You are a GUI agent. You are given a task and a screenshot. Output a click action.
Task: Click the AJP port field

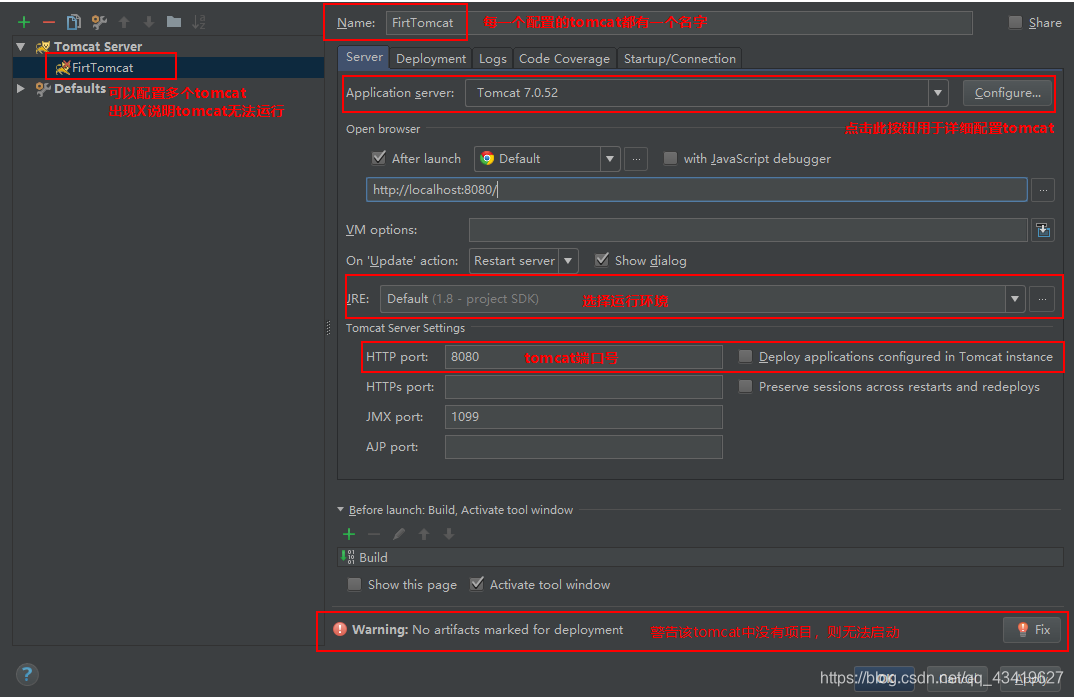point(584,447)
